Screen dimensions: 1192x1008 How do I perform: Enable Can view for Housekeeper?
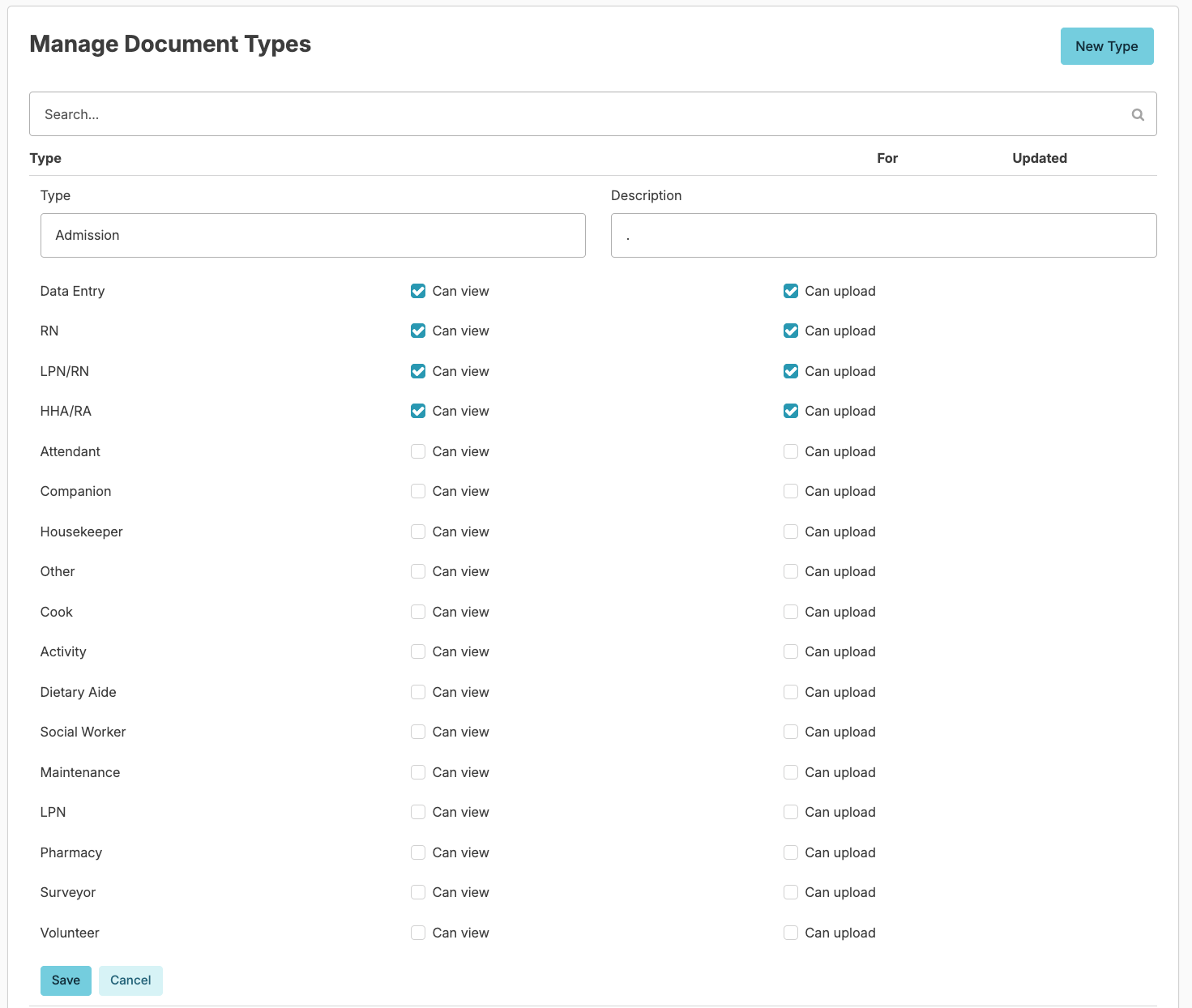[418, 532]
